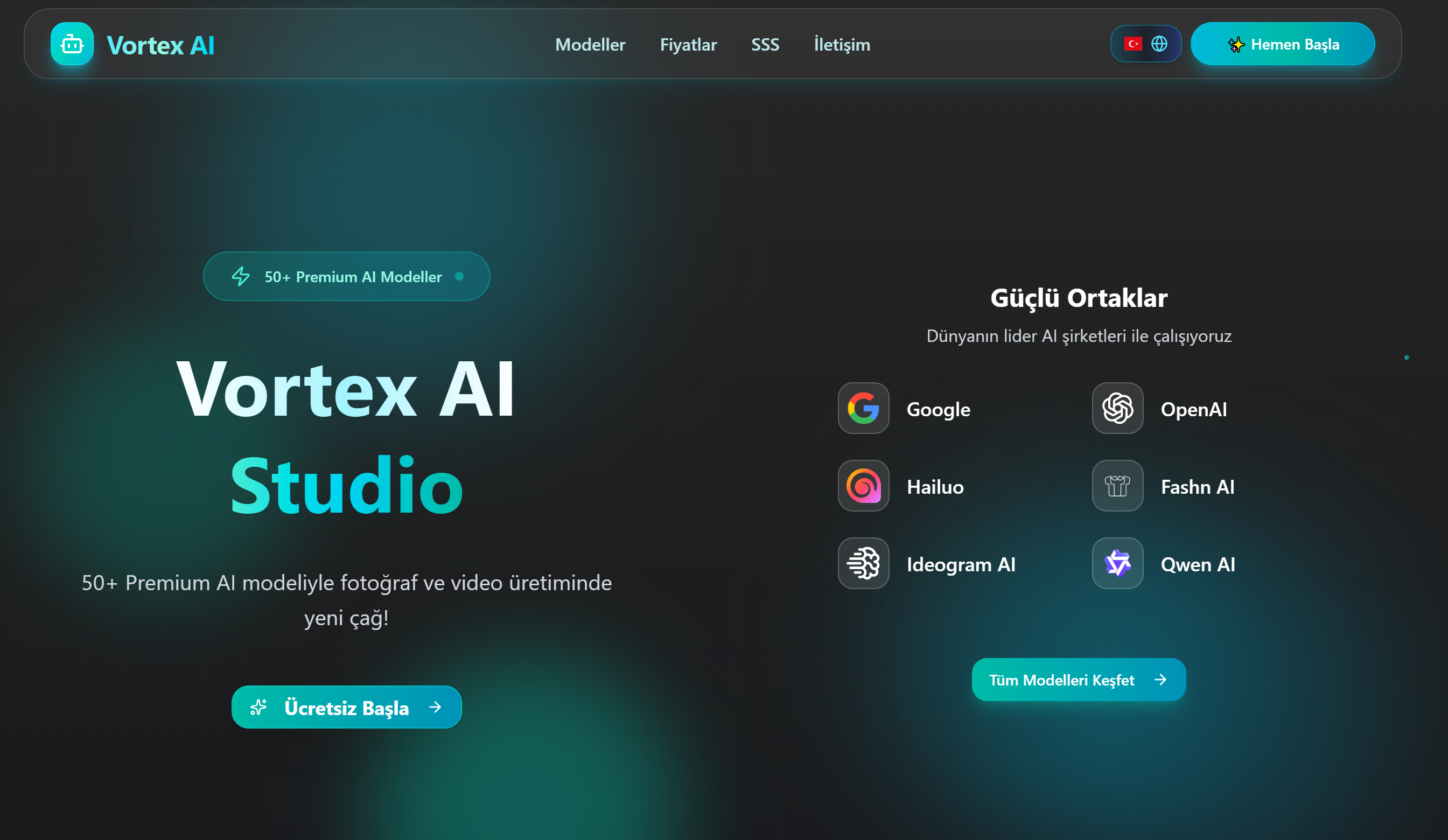Click the Turkish flag icon
Viewport: 1448px width, 840px height.
[x=1132, y=44]
